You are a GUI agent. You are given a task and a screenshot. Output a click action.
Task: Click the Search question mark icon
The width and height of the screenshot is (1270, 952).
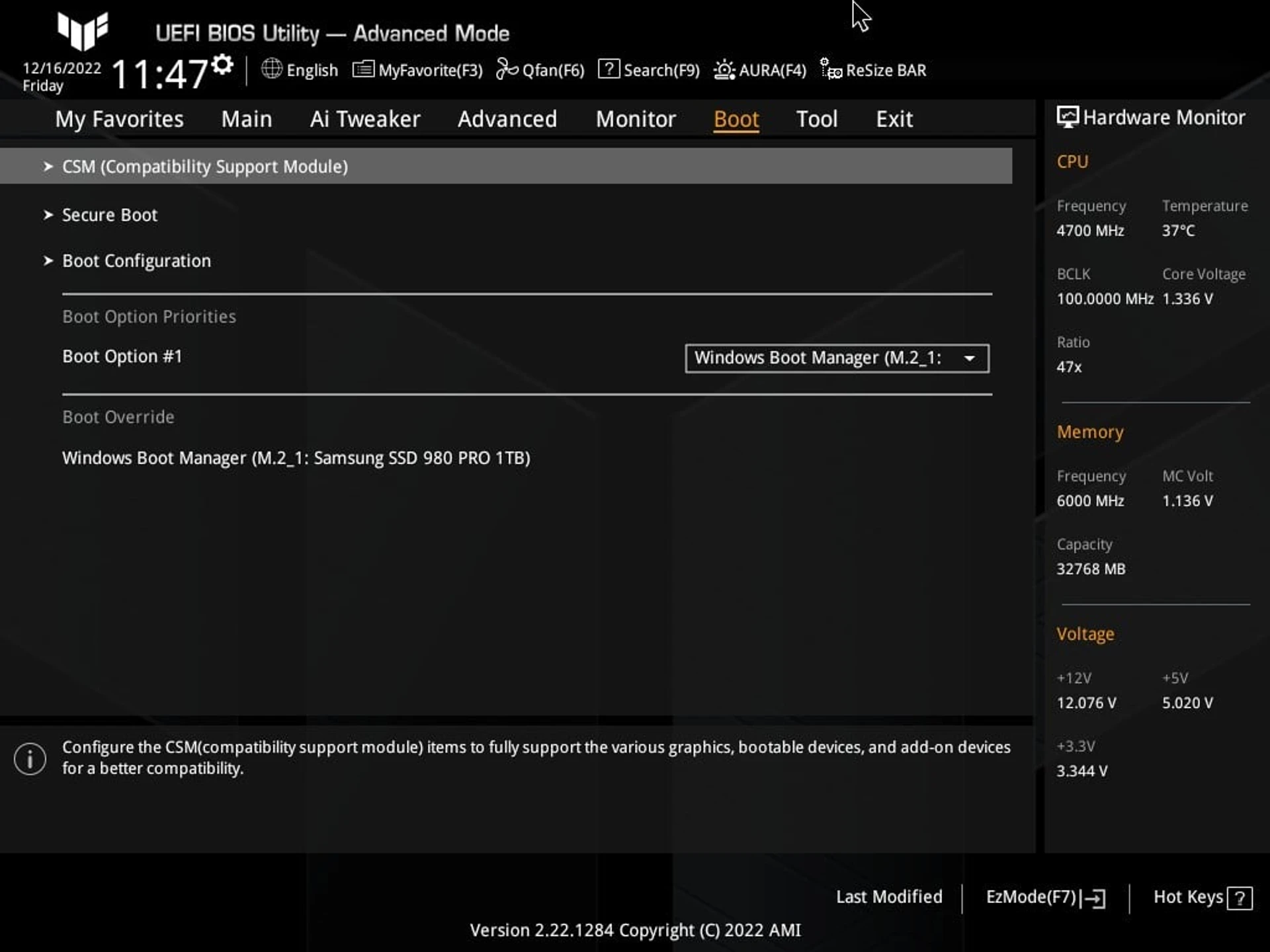pos(609,69)
